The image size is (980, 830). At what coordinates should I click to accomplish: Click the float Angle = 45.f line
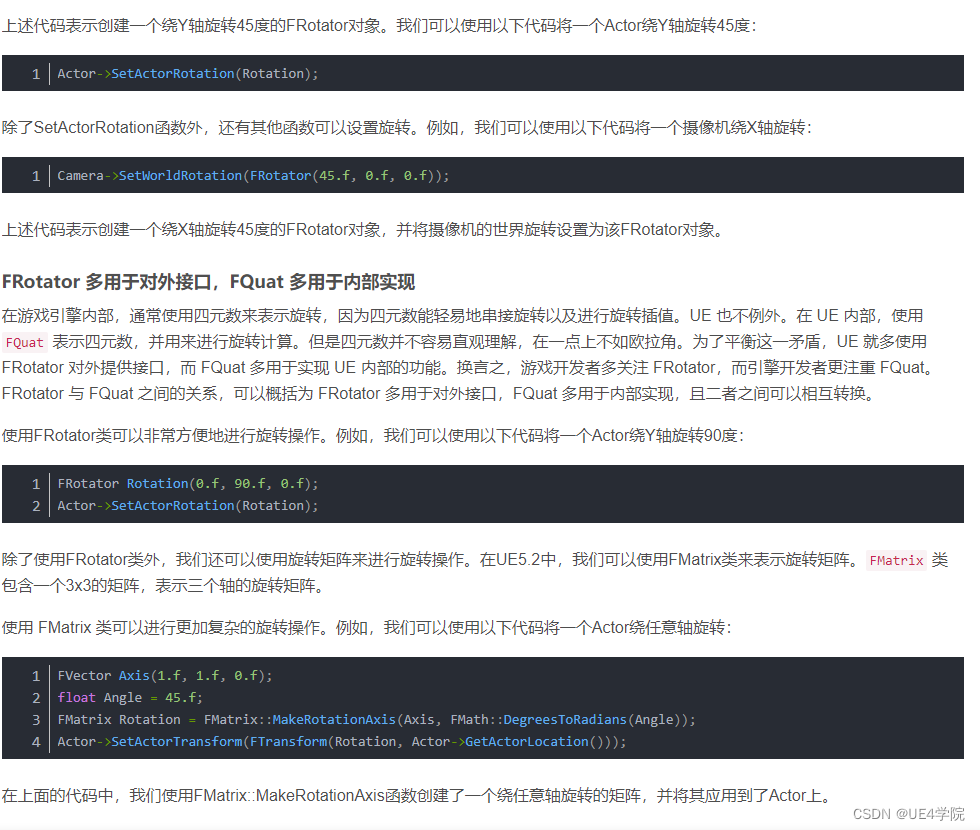point(130,697)
